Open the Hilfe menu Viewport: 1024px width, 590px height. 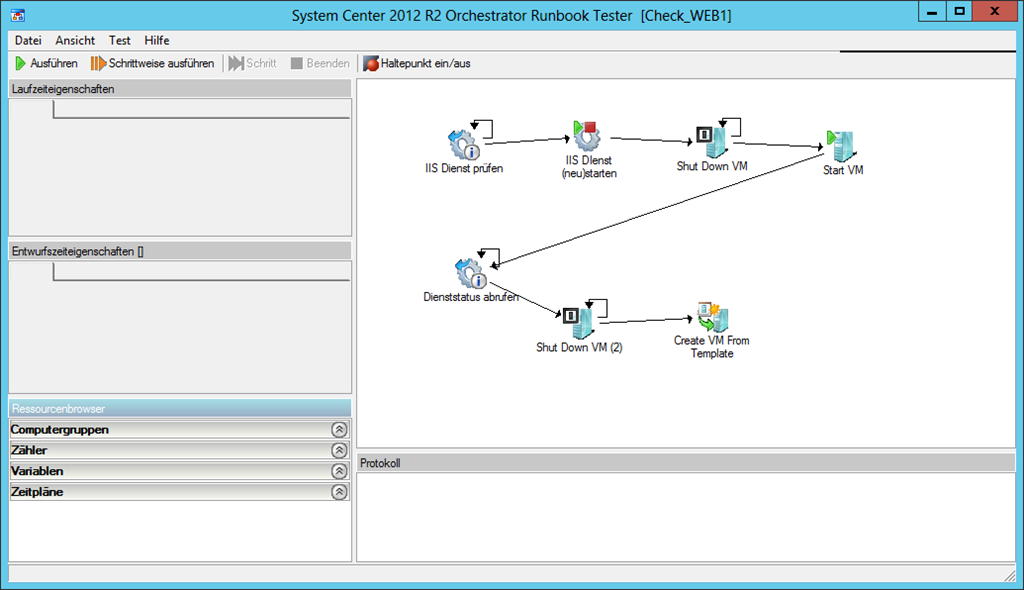157,41
